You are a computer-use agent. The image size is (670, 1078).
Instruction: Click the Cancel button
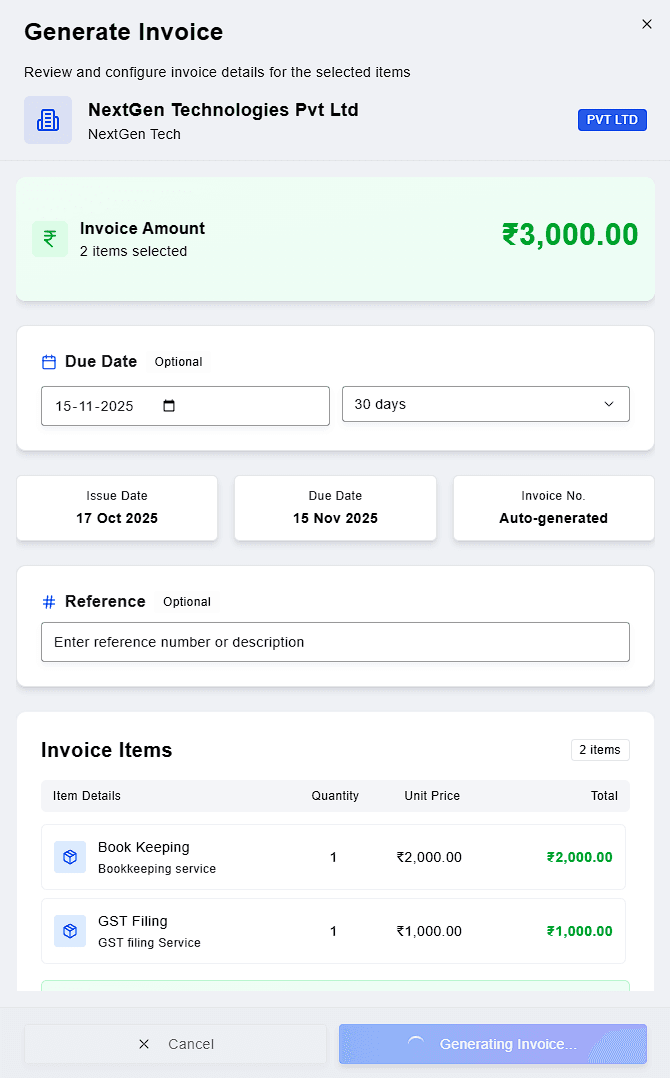coord(175,1043)
